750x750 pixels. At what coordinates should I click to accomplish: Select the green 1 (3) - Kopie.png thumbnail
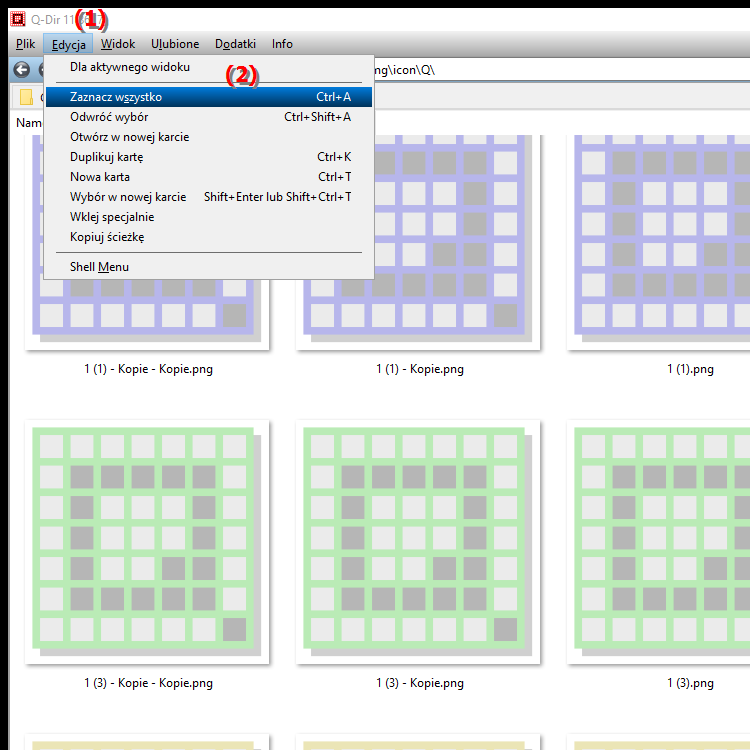(x=418, y=542)
